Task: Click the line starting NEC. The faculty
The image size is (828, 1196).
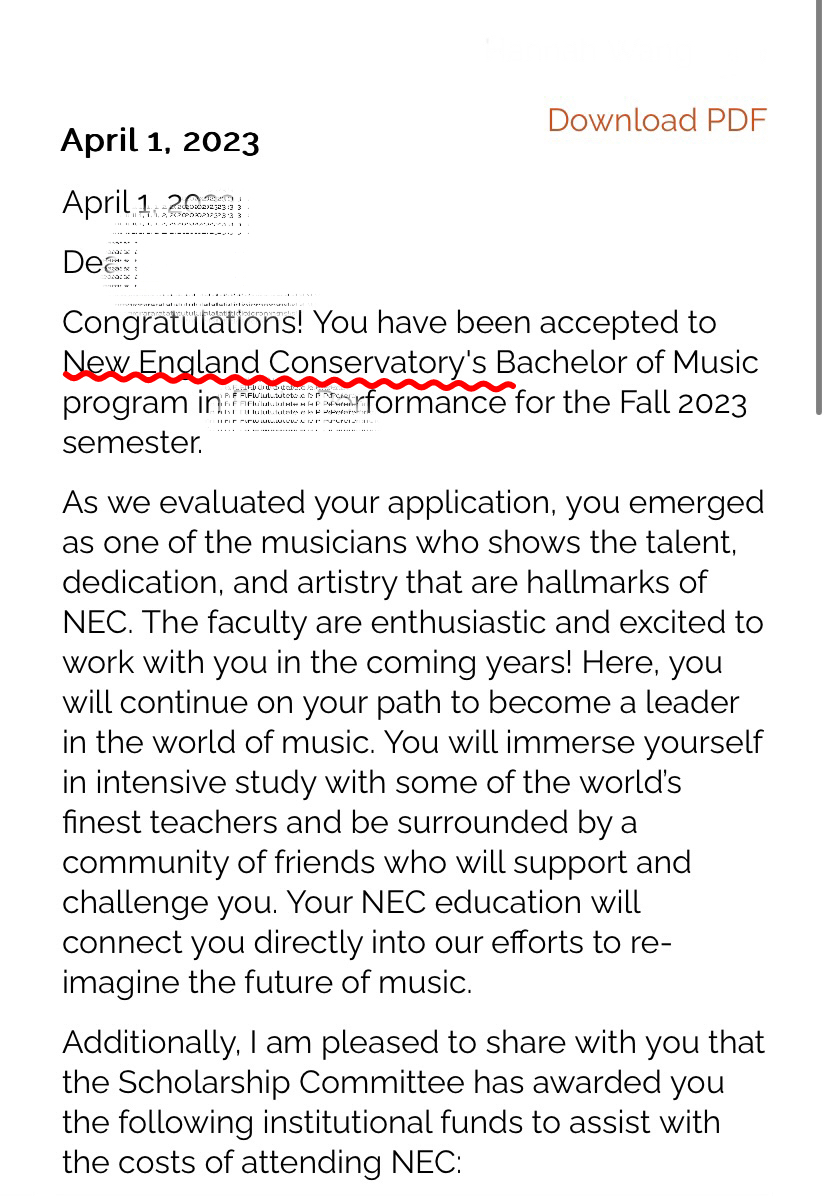Action: click(x=412, y=622)
